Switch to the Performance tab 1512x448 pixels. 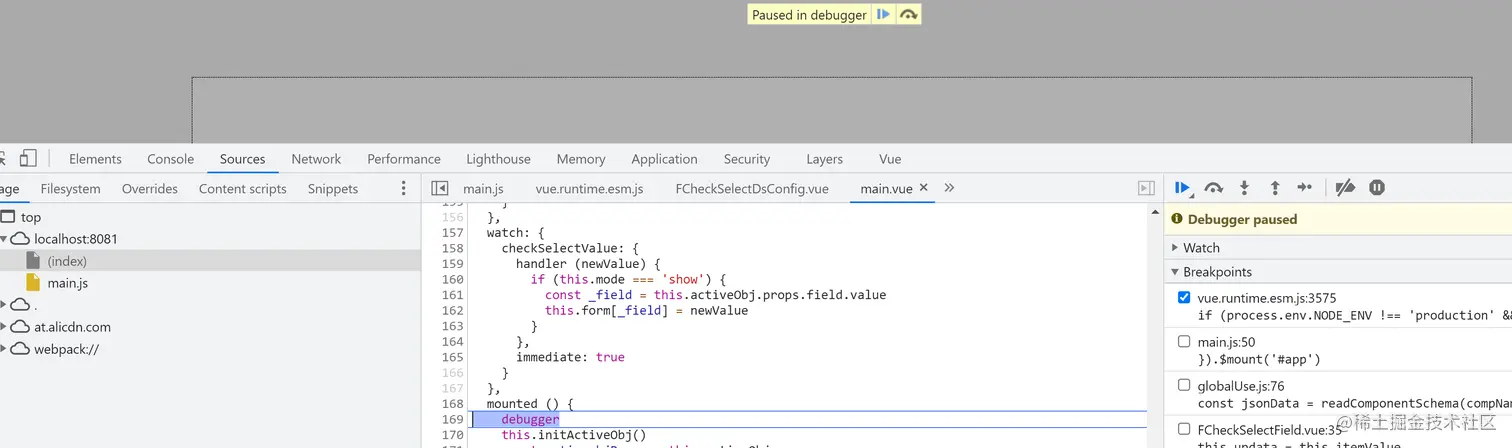pyautogui.click(x=404, y=159)
